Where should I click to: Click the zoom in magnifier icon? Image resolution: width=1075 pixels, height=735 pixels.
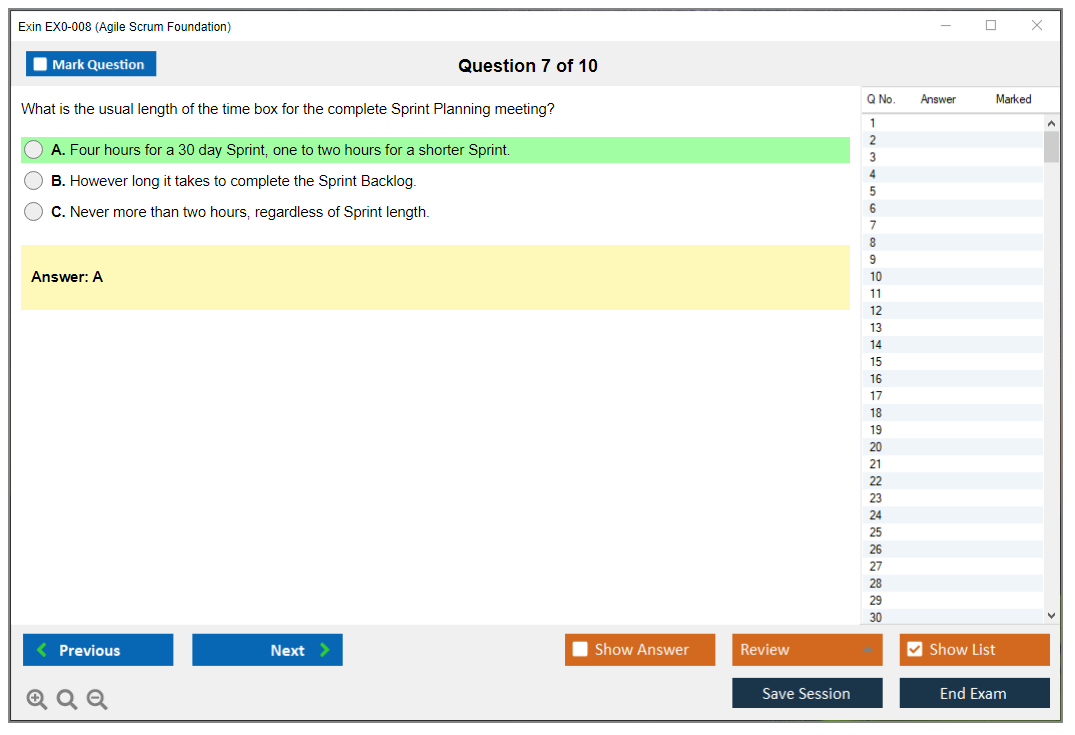[36, 700]
